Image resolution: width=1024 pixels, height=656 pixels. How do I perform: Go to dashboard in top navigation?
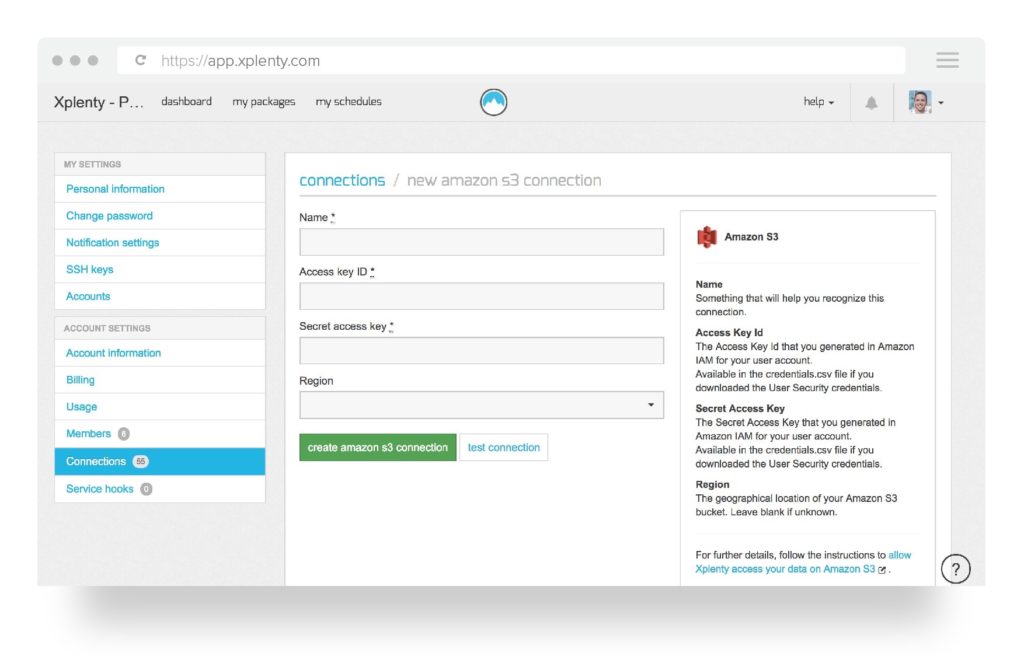point(186,101)
